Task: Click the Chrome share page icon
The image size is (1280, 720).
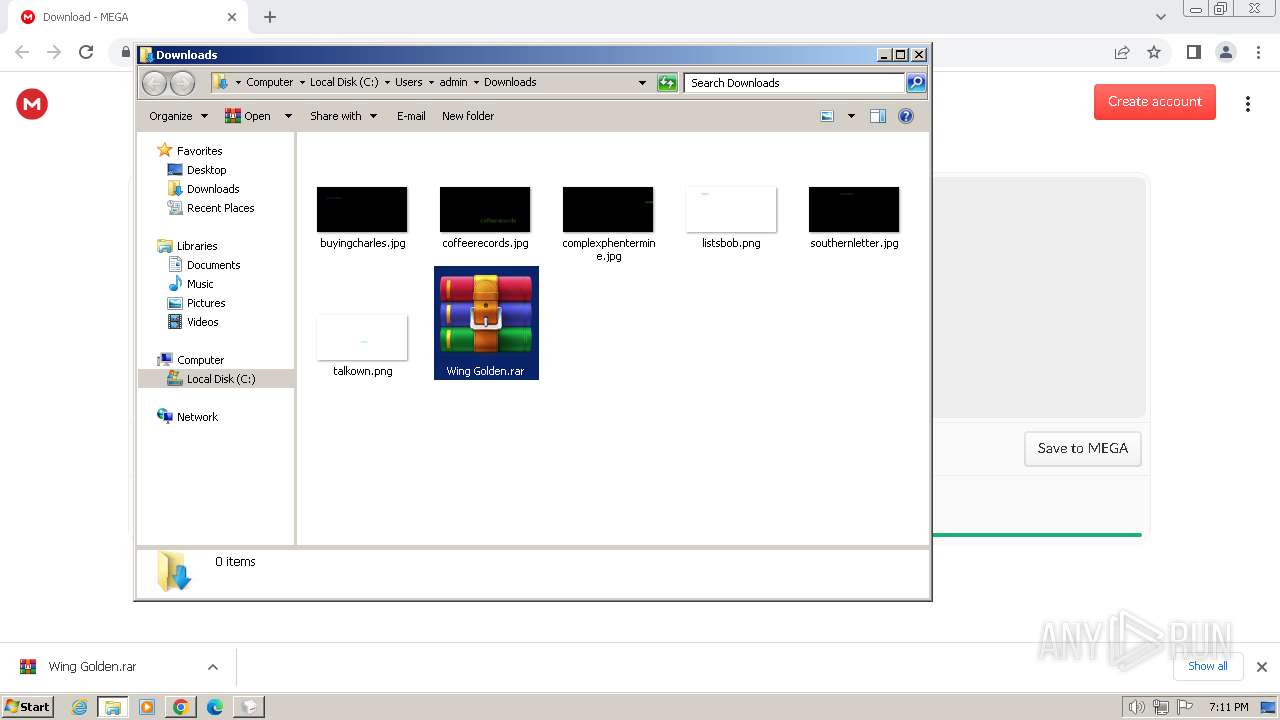Action: (x=1122, y=52)
